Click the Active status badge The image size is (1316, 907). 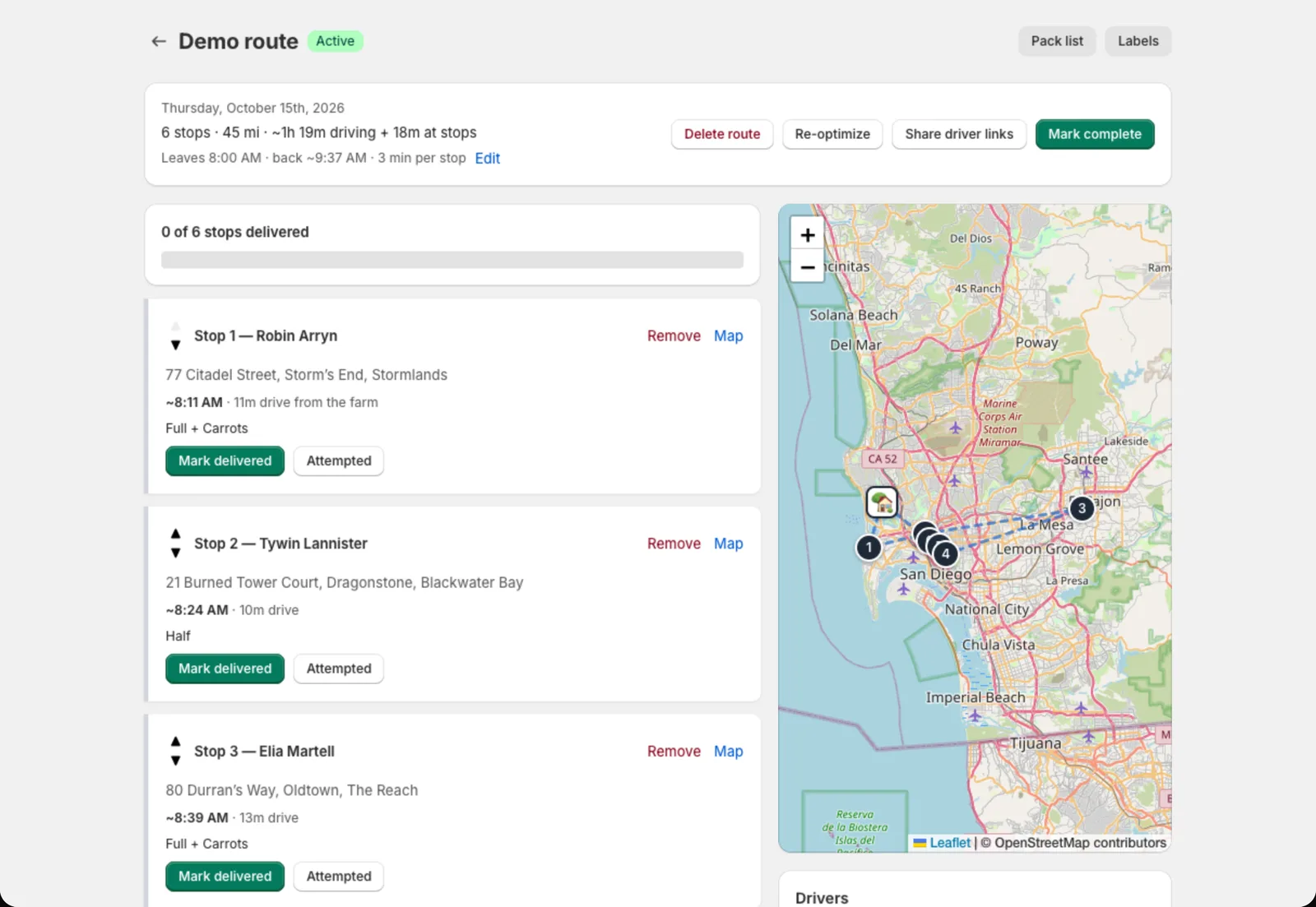coord(336,41)
